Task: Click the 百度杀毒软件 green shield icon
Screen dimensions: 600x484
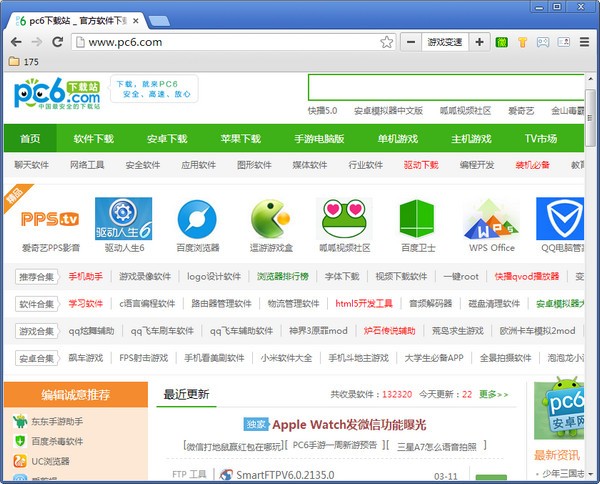Action: point(20,441)
